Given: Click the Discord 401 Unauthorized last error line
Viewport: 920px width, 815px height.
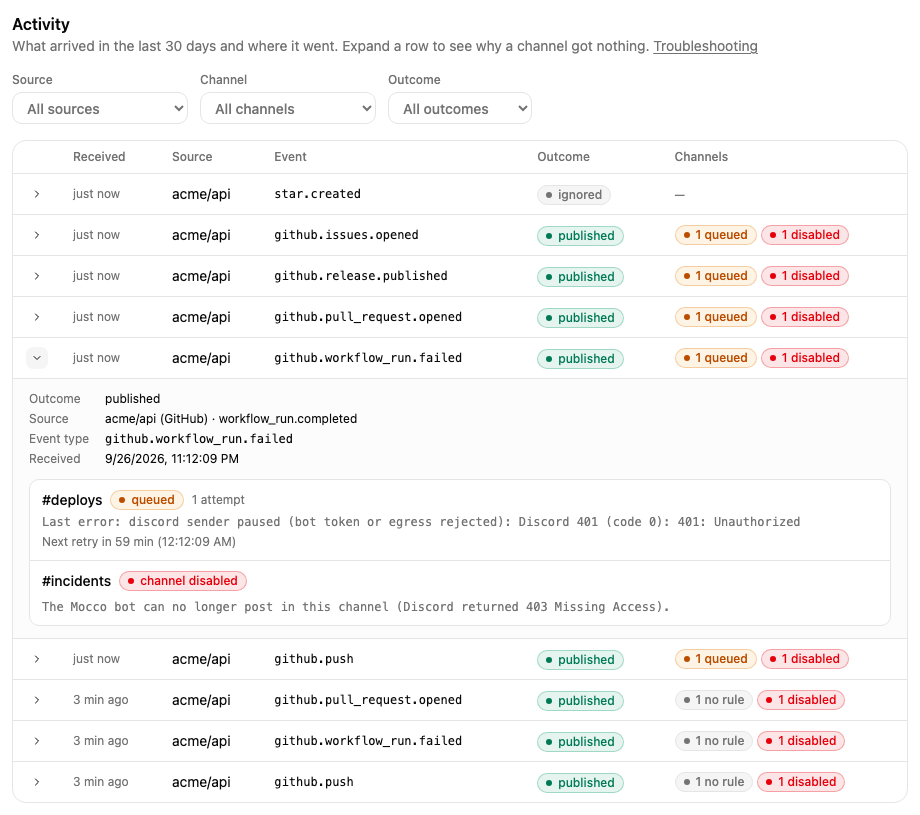Looking at the screenshot, I should (x=421, y=522).
